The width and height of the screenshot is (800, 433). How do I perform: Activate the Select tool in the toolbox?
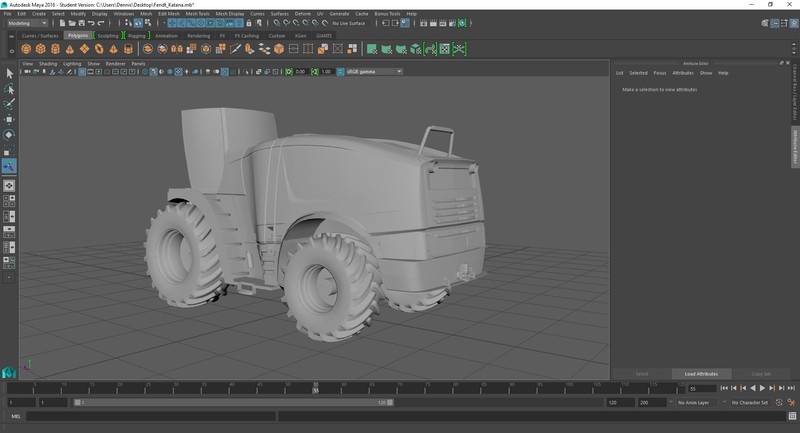(x=9, y=73)
